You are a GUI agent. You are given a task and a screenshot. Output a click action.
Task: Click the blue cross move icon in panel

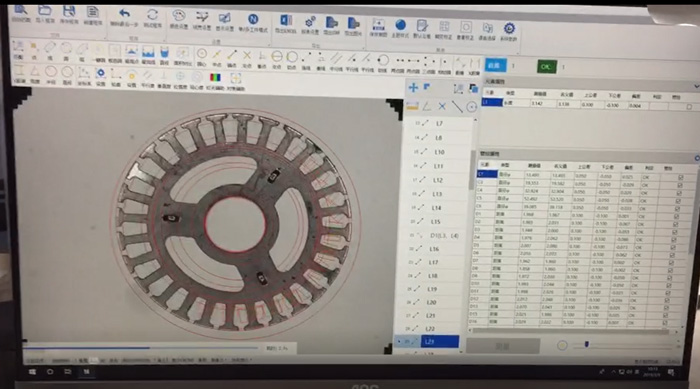[413, 88]
